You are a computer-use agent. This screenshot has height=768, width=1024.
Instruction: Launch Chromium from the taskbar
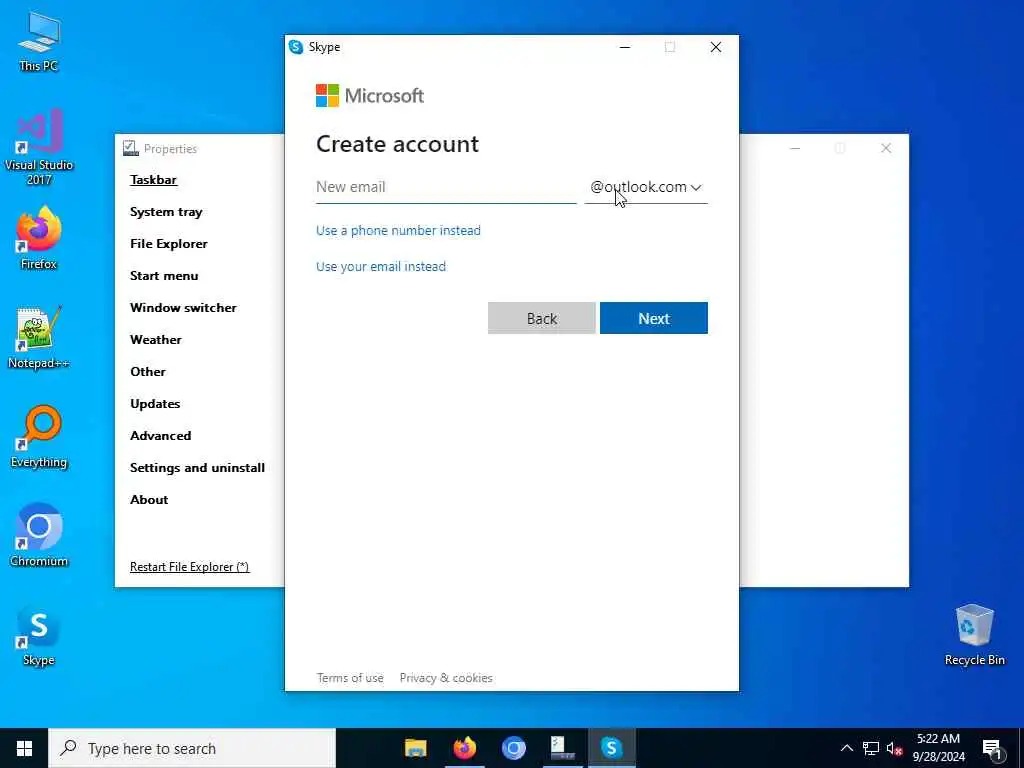tap(514, 748)
